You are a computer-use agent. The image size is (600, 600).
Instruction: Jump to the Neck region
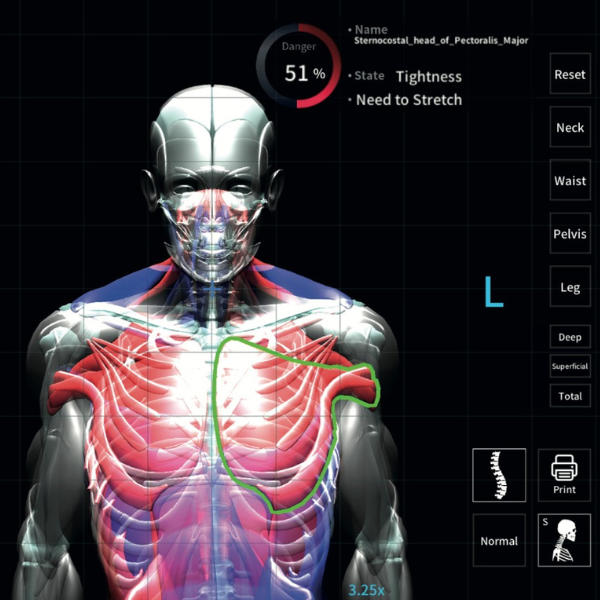click(x=570, y=128)
